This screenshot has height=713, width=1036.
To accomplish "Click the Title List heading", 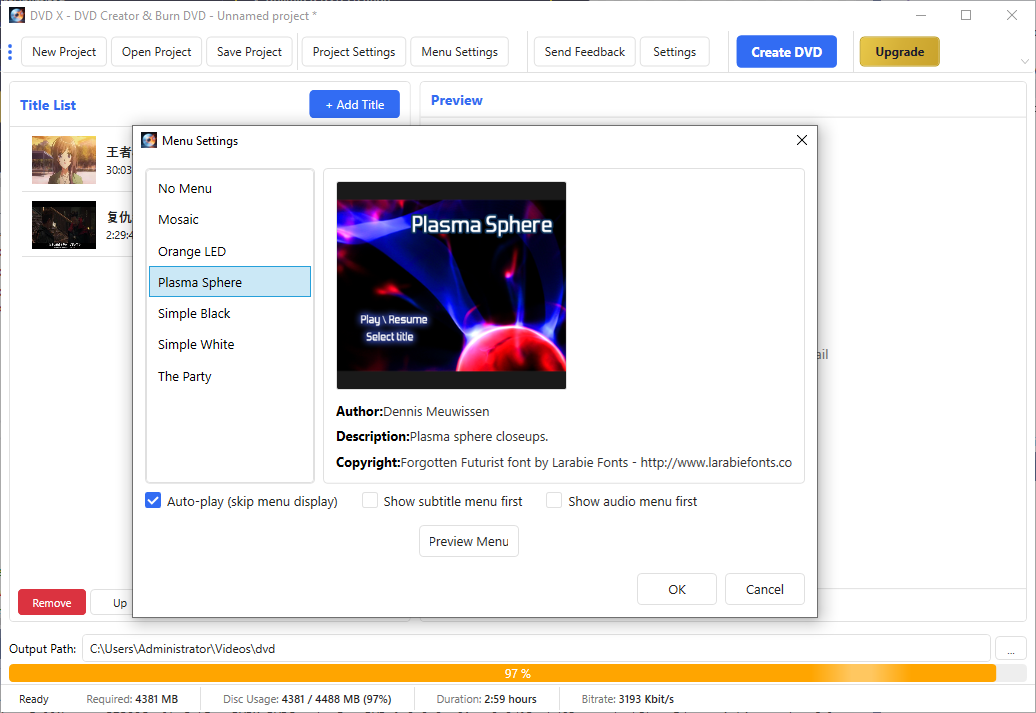I will click(x=48, y=105).
